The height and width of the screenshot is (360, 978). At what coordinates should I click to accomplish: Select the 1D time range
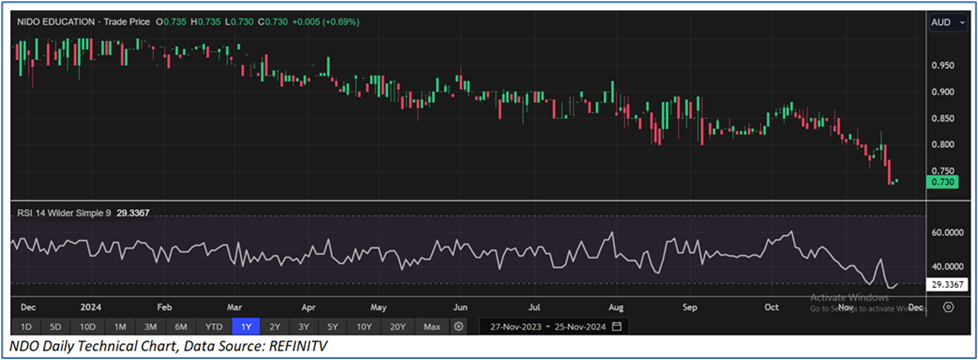coord(26,326)
